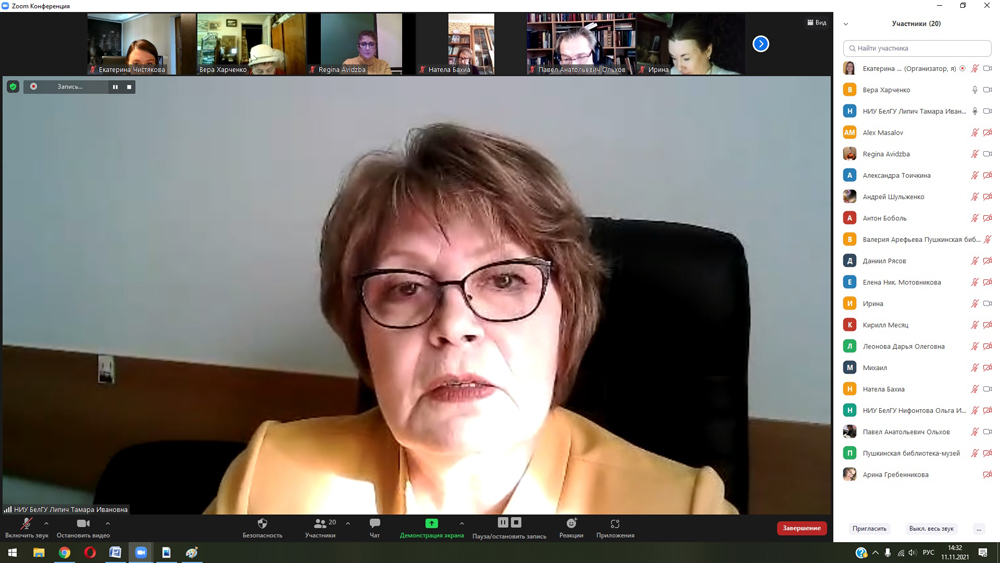
Task: Switch РУС input language indicator
Action: 929,552
